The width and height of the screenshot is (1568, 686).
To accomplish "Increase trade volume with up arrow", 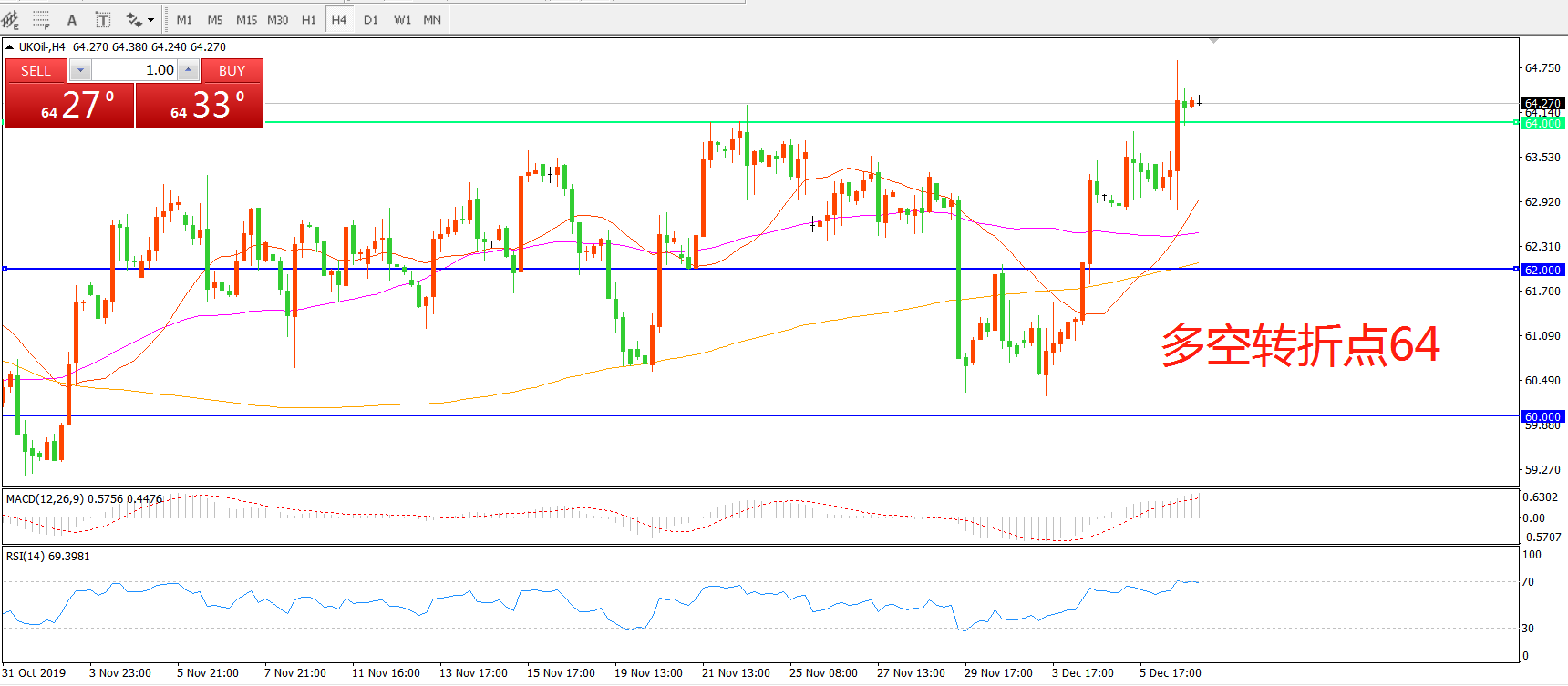I will point(188,70).
